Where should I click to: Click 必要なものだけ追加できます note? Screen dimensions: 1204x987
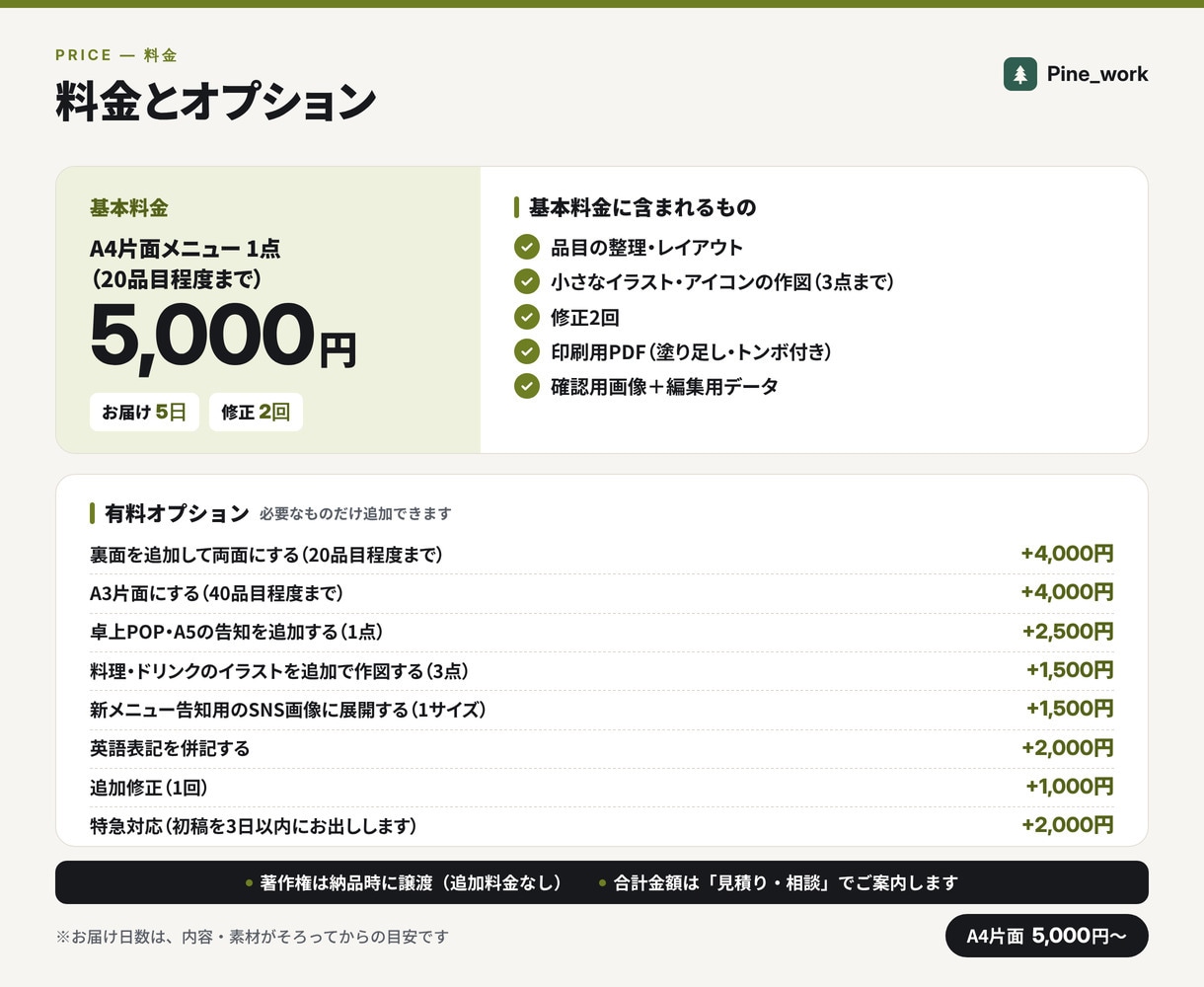(x=355, y=514)
